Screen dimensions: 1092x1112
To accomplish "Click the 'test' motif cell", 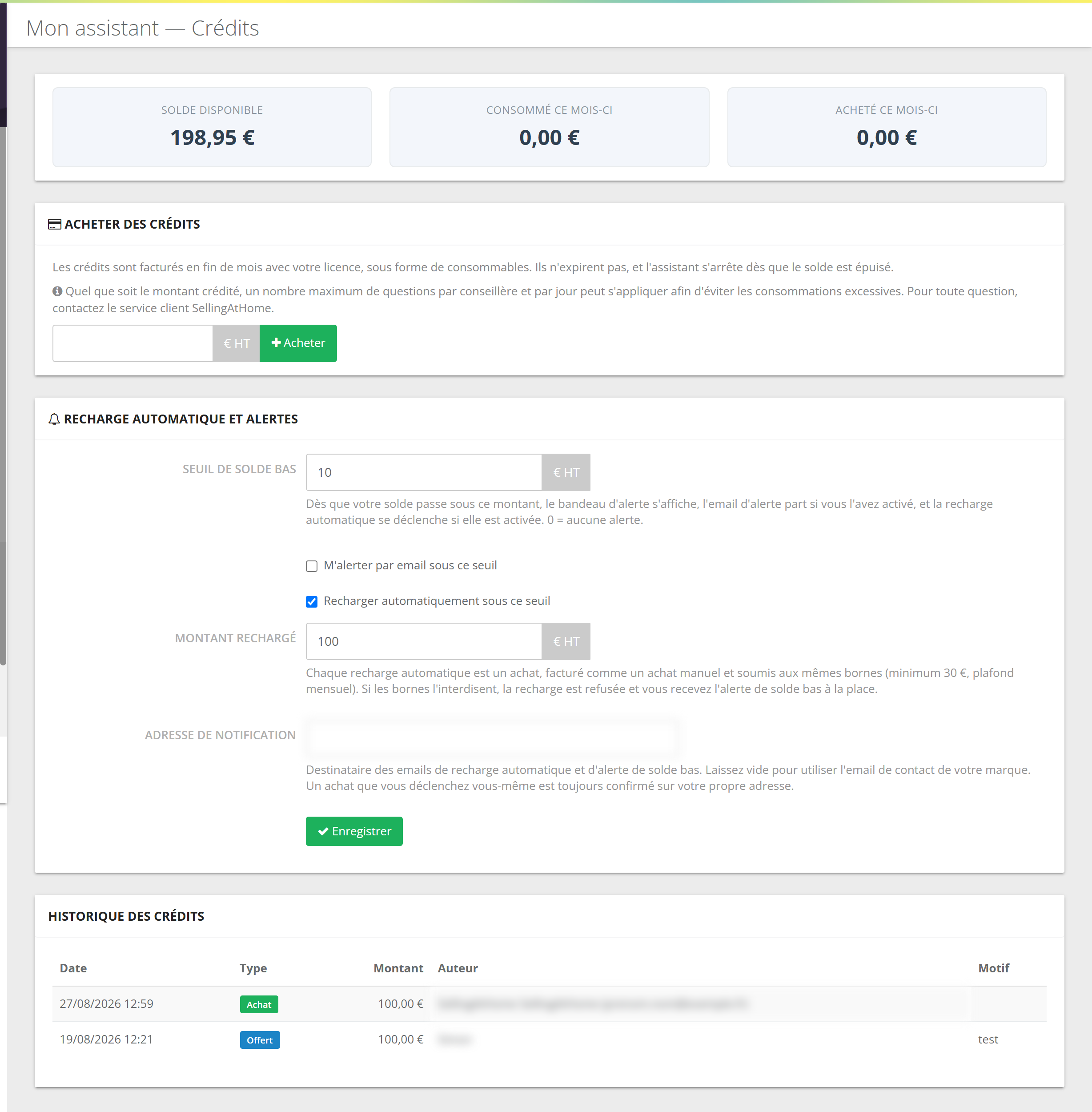I will tap(988, 1039).
